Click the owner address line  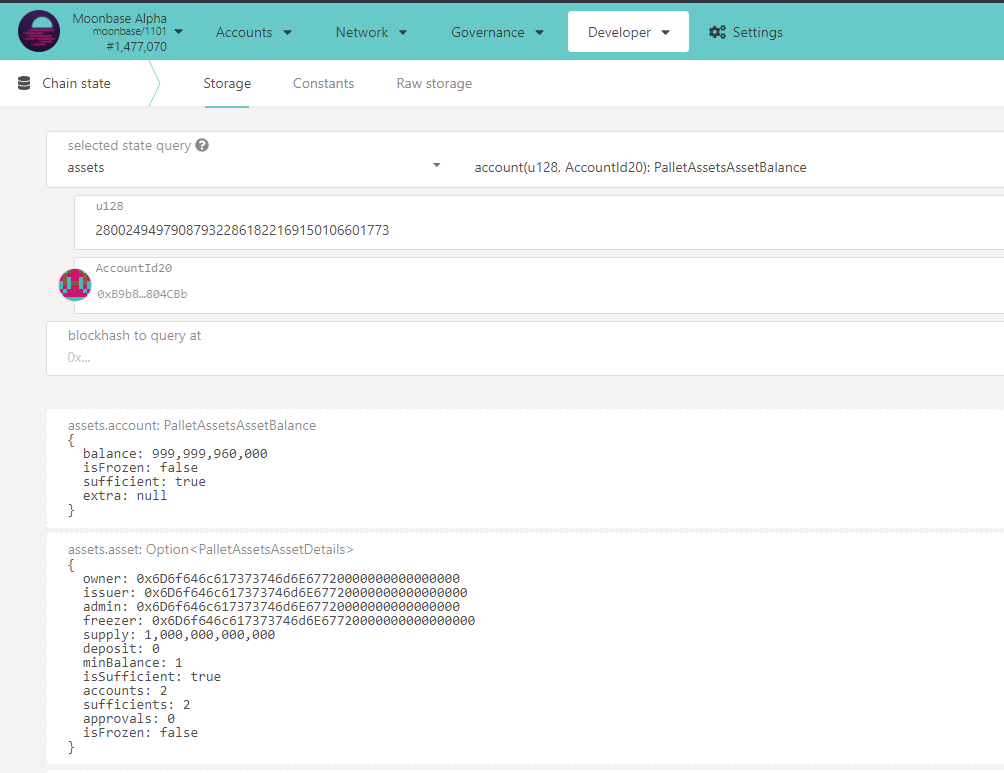[x=271, y=579]
